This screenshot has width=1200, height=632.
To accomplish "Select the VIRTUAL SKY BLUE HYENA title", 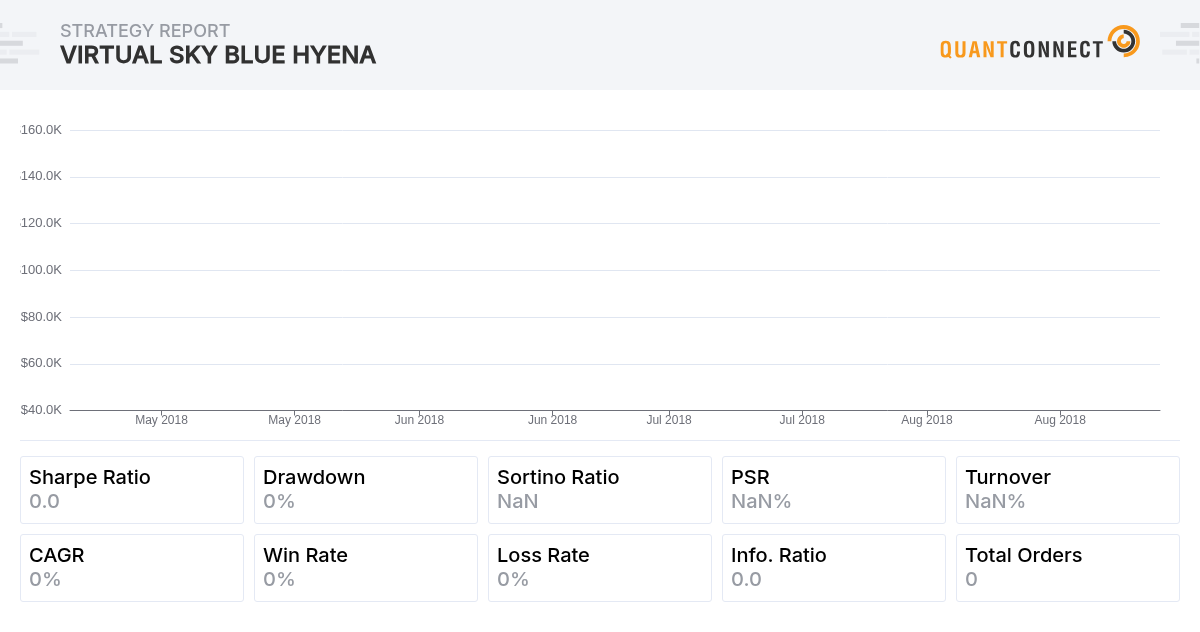I will tap(218, 55).
